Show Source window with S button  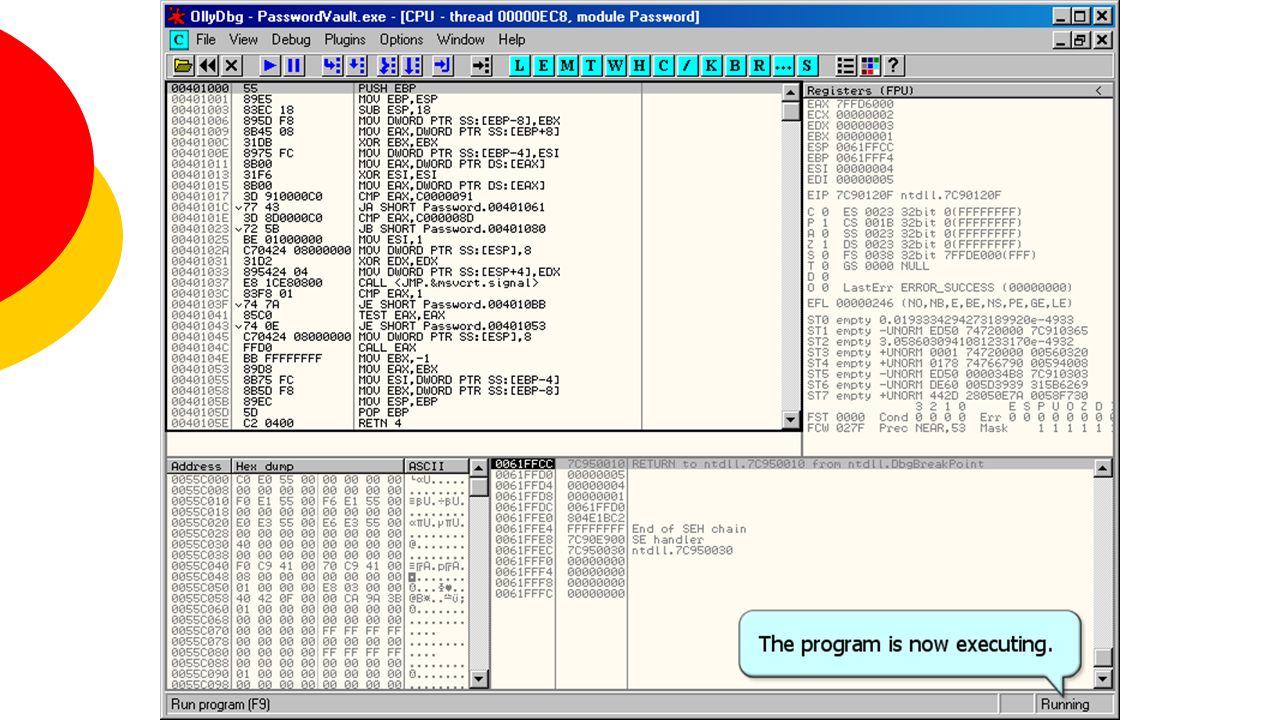pyautogui.click(x=806, y=66)
